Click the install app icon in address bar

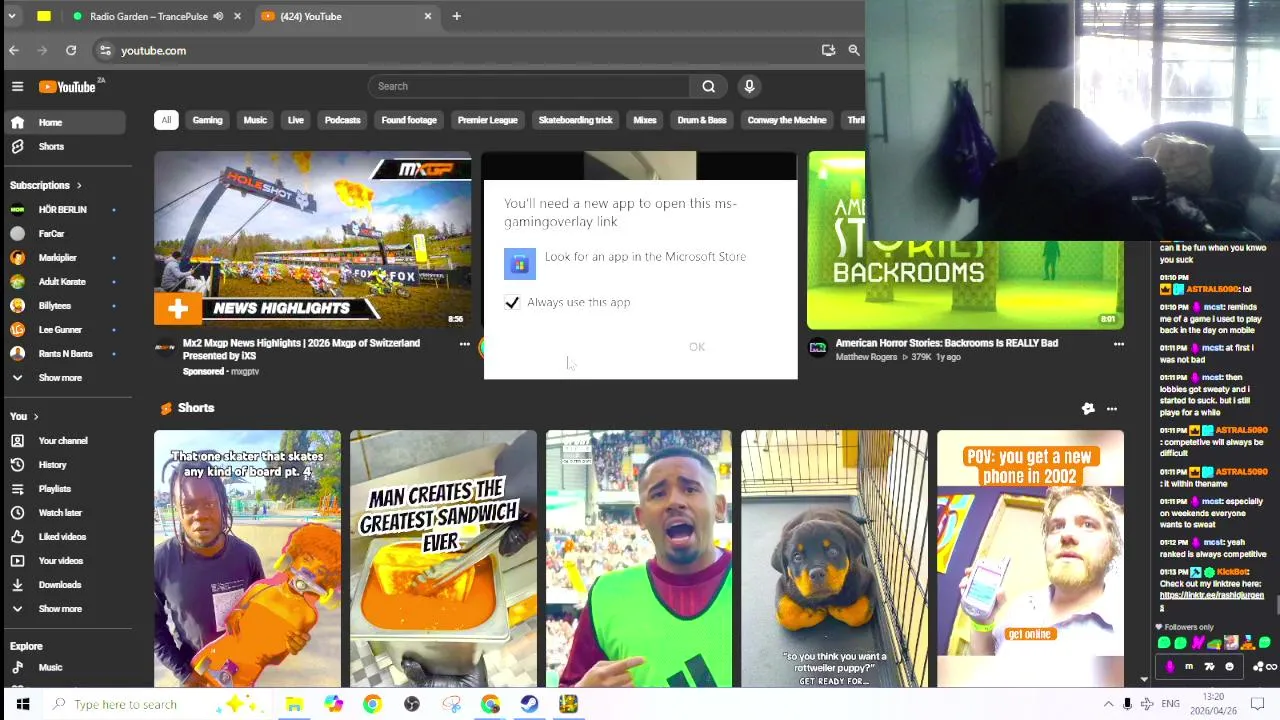pos(828,50)
